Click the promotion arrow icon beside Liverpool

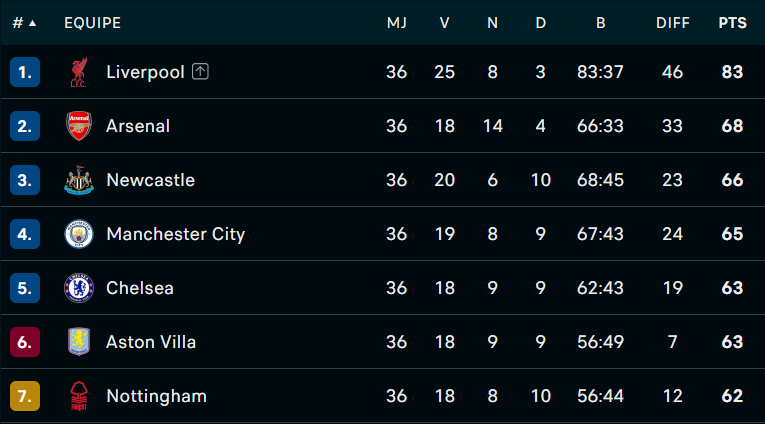[200, 72]
